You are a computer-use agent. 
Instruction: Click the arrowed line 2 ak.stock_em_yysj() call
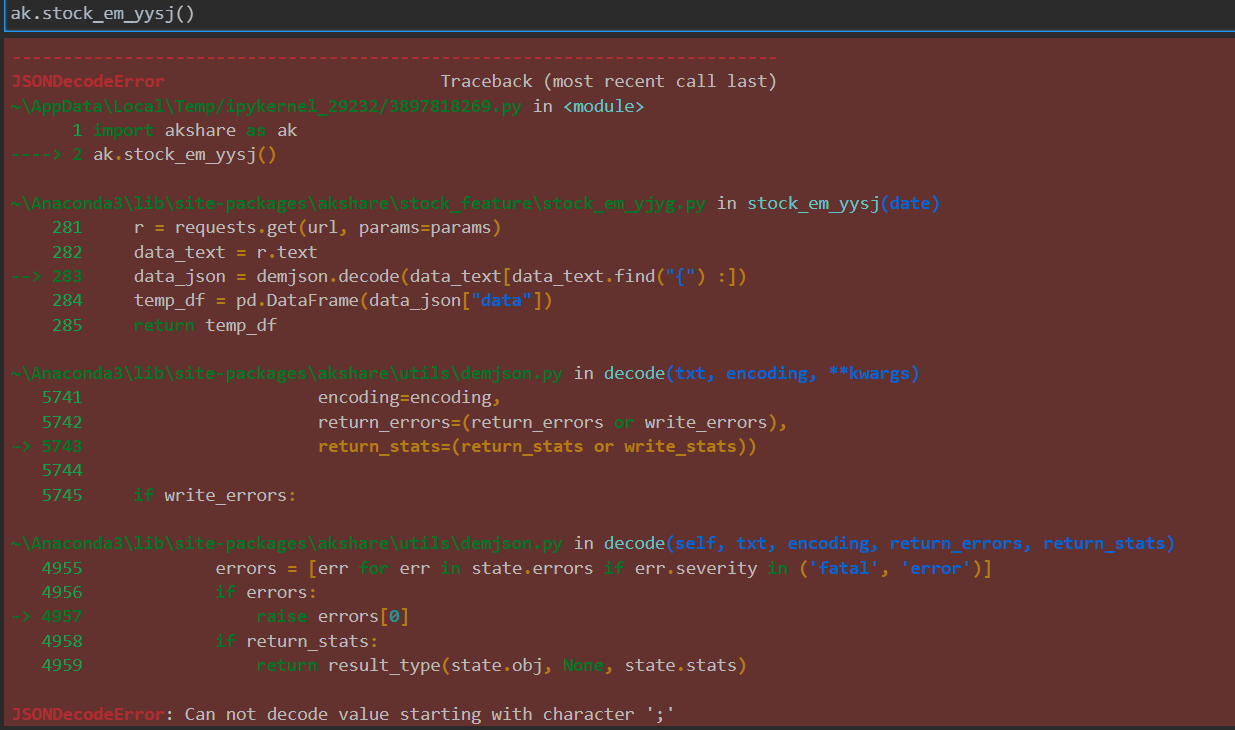(x=144, y=155)
